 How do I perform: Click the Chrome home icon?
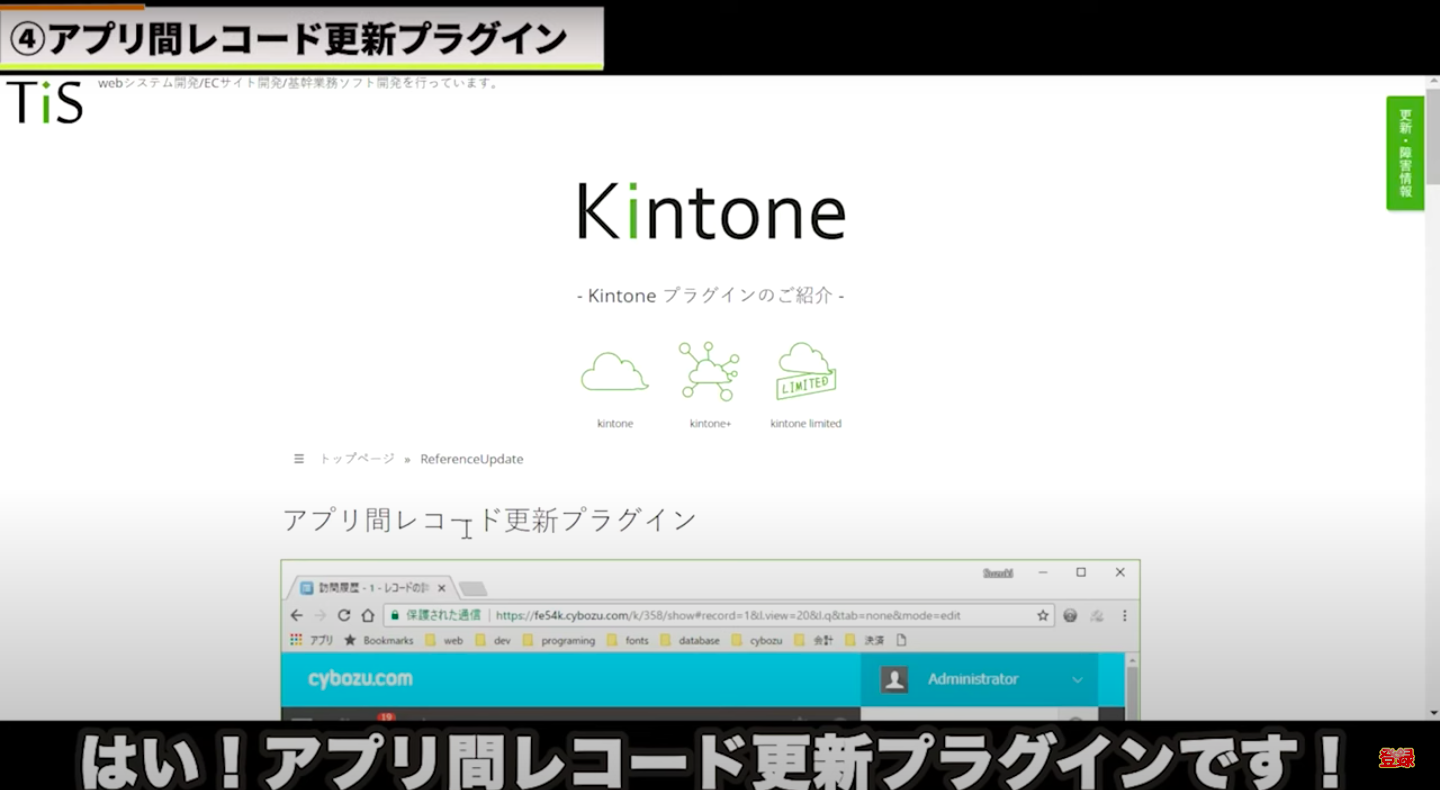[x=367, y=615]
